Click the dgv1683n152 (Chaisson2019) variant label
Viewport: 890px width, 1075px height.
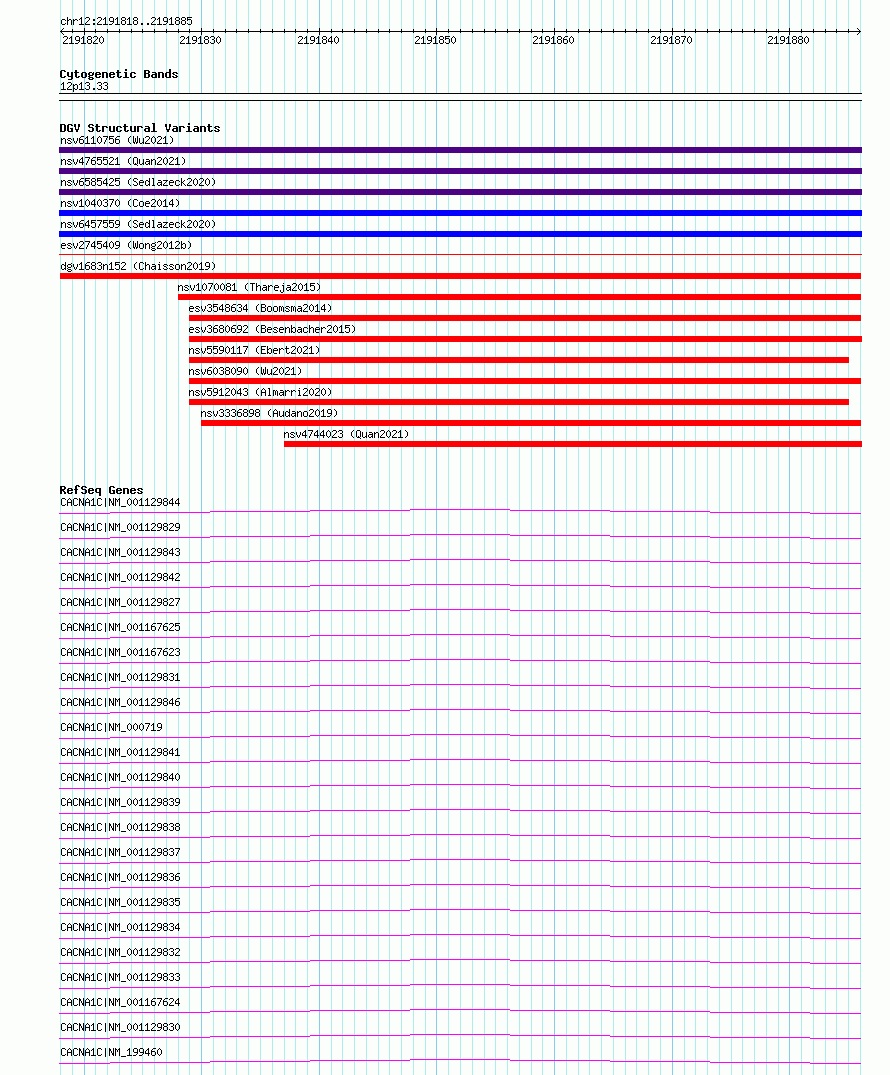point(138,266)
